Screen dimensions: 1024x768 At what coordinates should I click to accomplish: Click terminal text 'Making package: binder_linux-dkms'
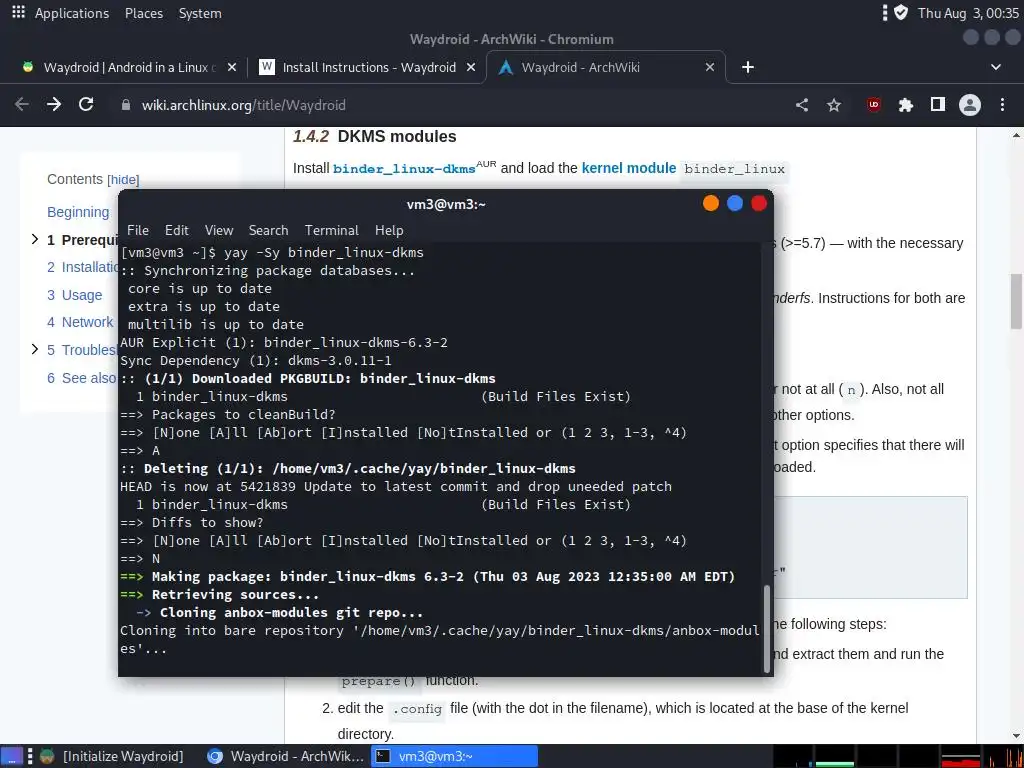pos(283,577)
